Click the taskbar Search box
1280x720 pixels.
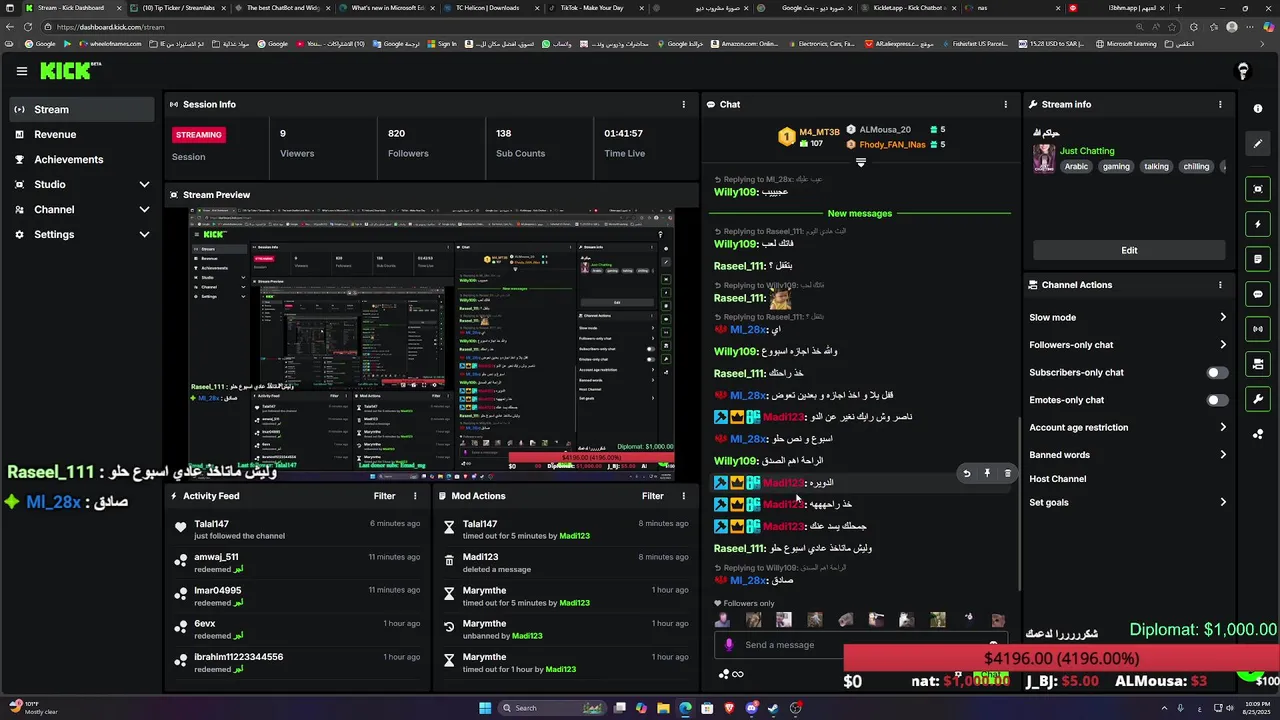click(x=552, y=708)
